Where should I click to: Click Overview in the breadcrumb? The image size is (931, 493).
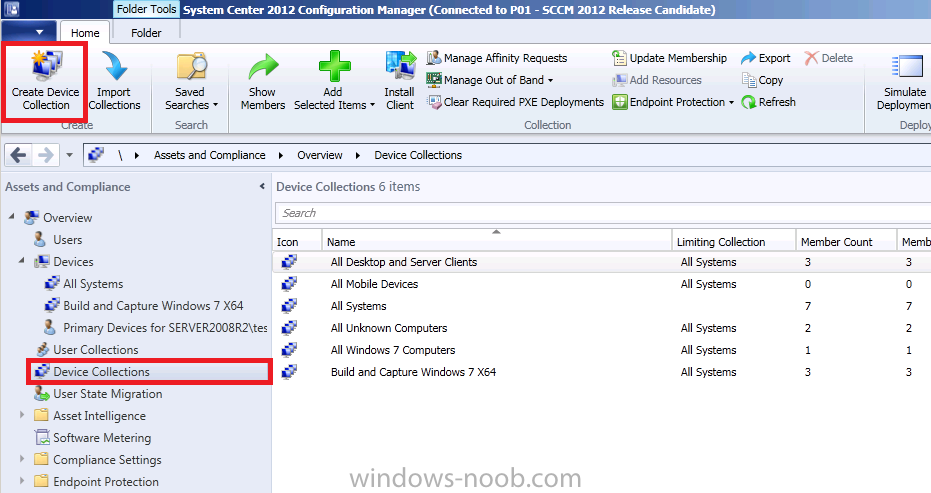click(x=319, y=155)
